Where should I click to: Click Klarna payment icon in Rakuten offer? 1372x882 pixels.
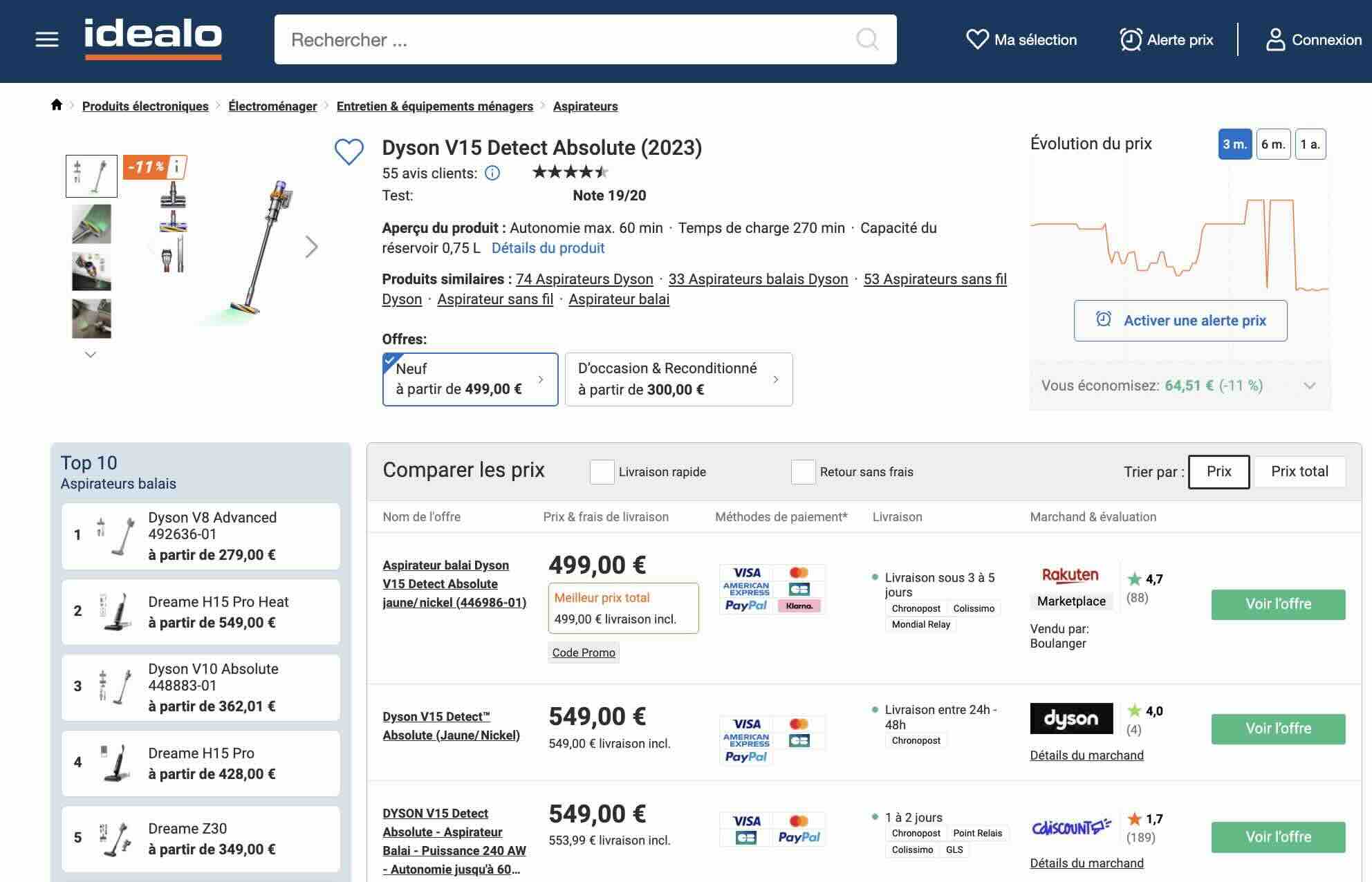pos(799,606)
